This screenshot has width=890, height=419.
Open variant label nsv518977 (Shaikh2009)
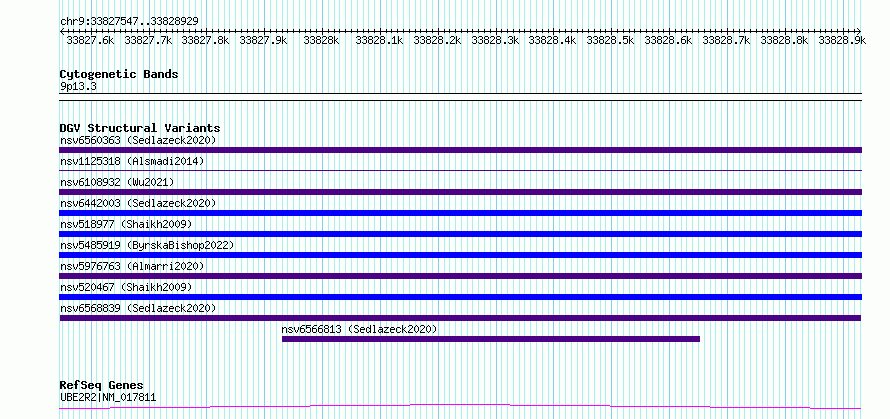tap(126, 224)
